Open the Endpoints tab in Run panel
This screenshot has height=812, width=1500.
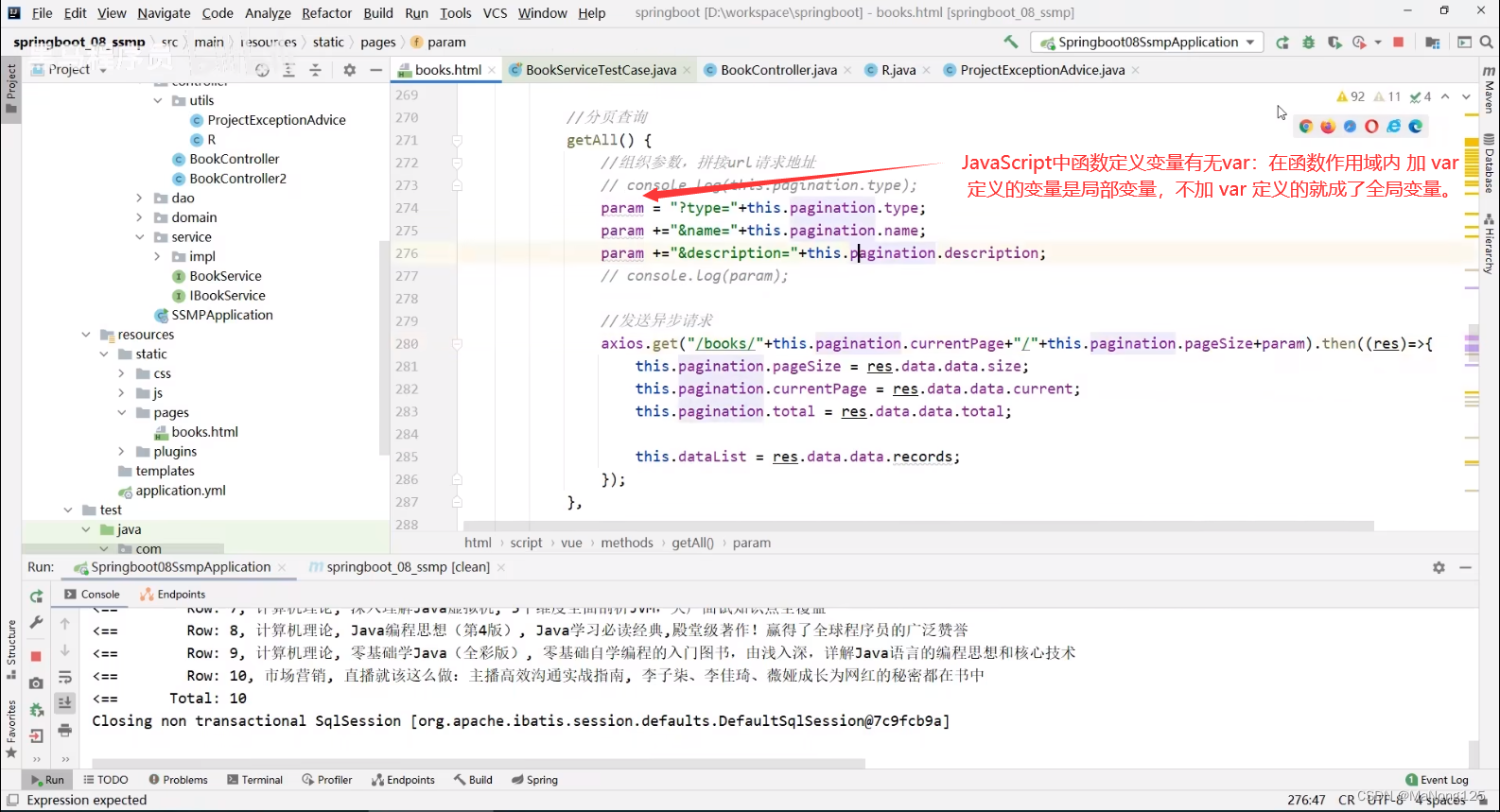[173, 595]
